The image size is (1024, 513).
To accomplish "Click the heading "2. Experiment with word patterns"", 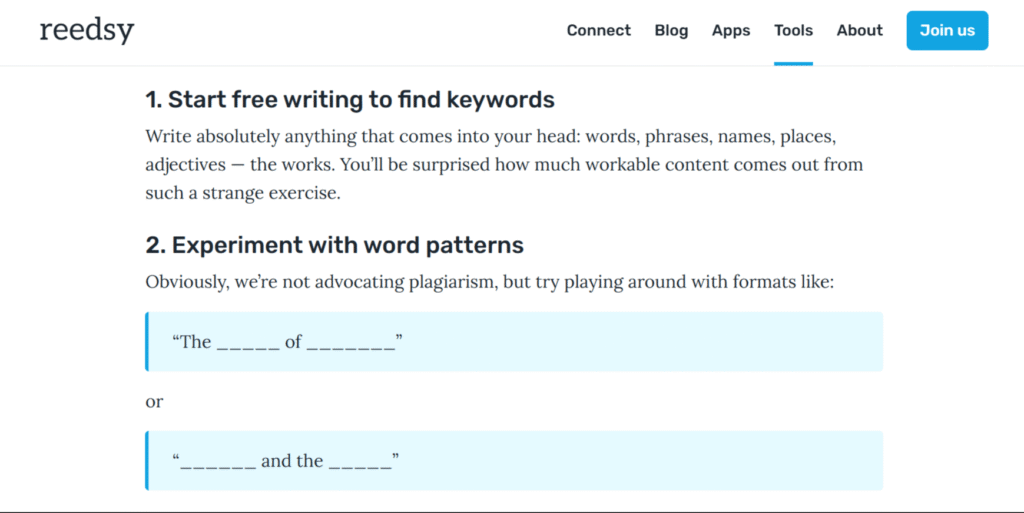I will pyautogui.click(x=334, y=245).
